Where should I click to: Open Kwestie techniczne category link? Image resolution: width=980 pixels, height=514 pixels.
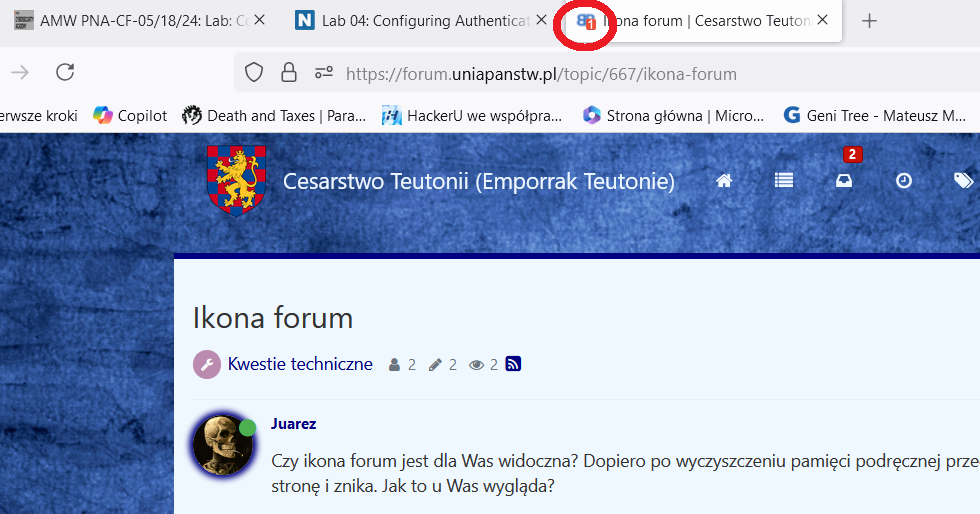tap(300, 364)
